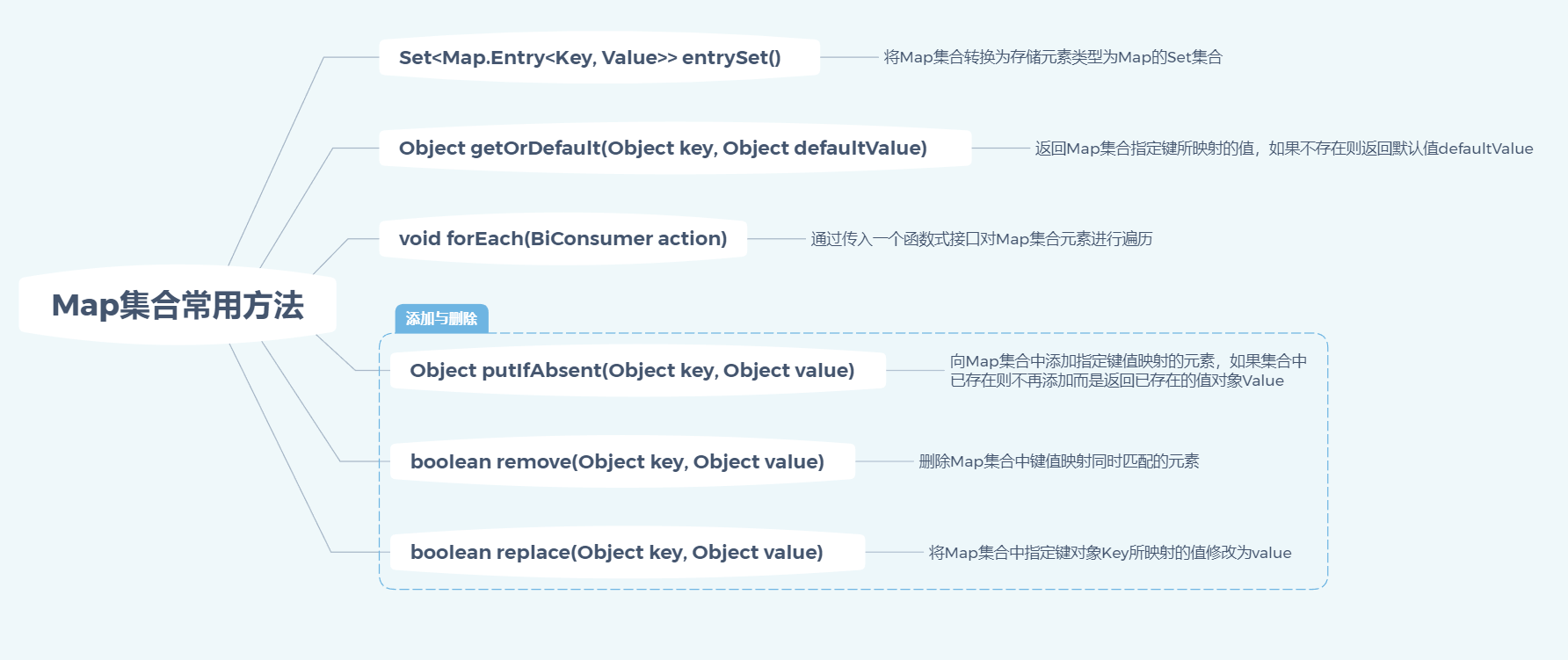Click the text 删除Map集合中键值映射同时匹配的元素
This screenshot has height=660, width=1568.
tap(1059, 461)
